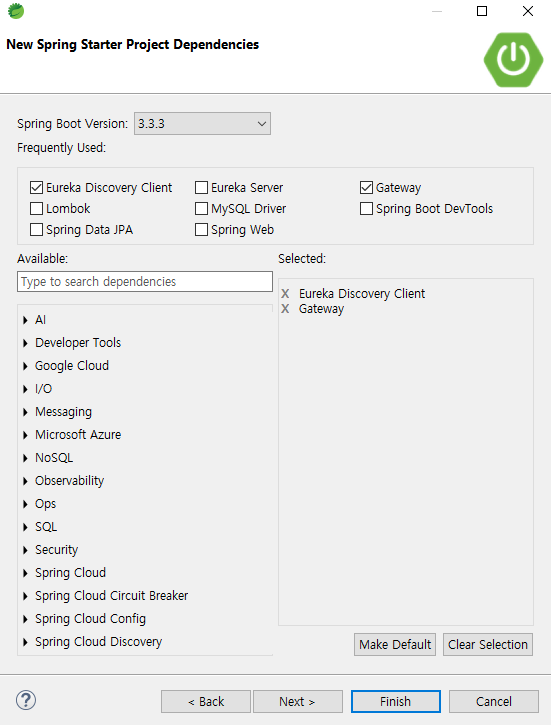Check the Spring Data JPA checkbox
551x725 pixels.
[x=37, y=230]
